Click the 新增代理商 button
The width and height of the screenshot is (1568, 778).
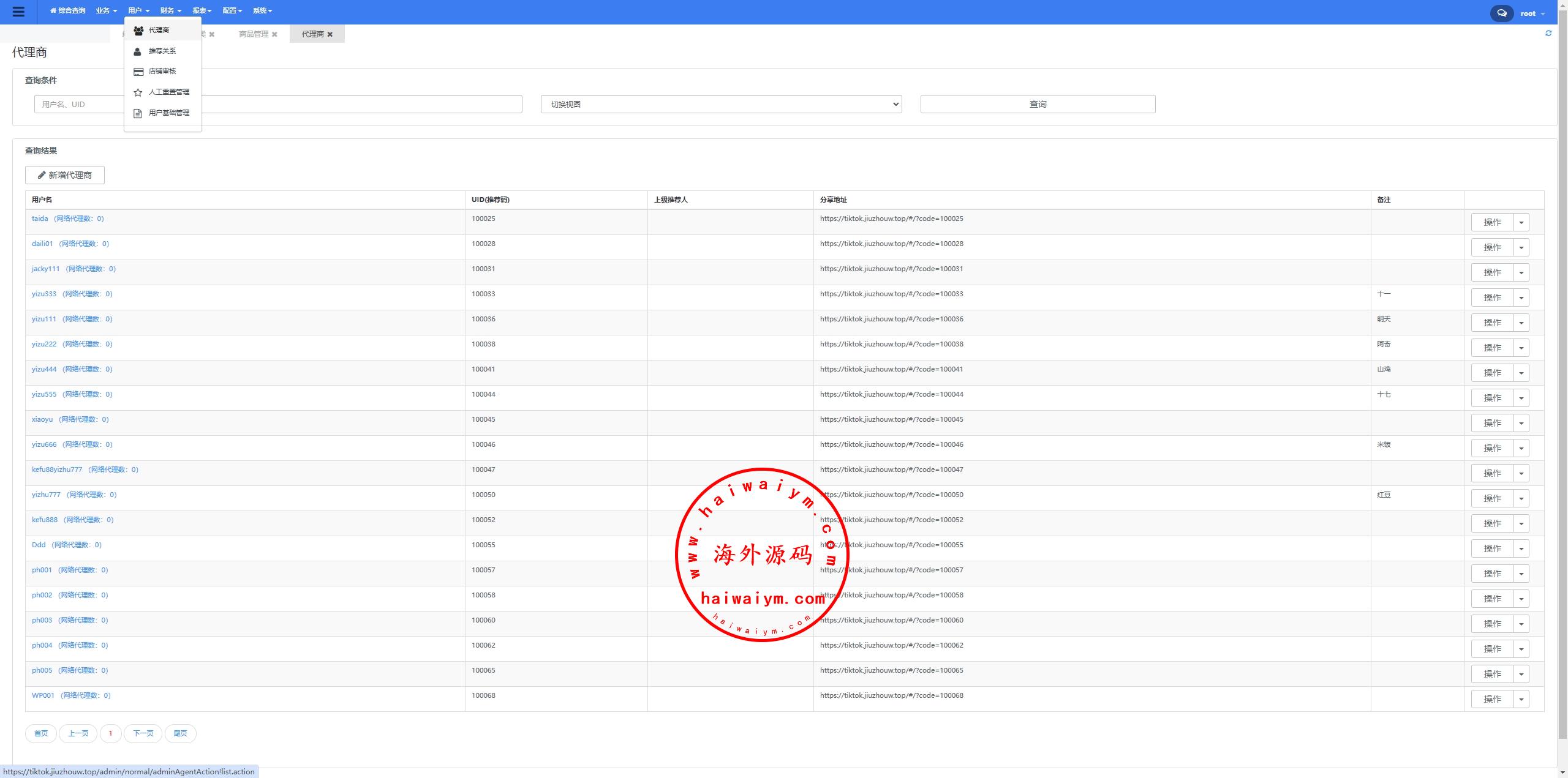(x=65, y=175)
